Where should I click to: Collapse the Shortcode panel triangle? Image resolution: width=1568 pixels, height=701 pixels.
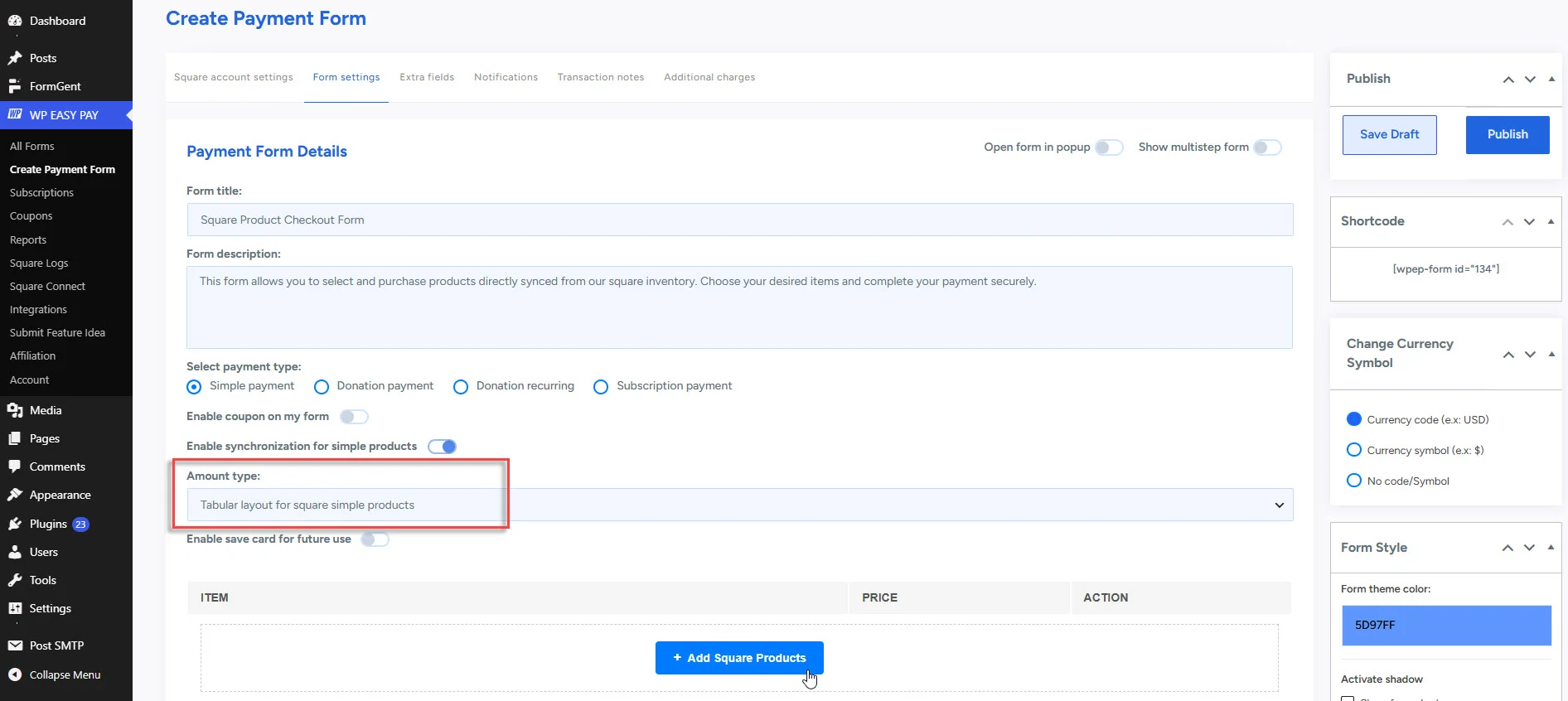click(x=1551, y=221)
